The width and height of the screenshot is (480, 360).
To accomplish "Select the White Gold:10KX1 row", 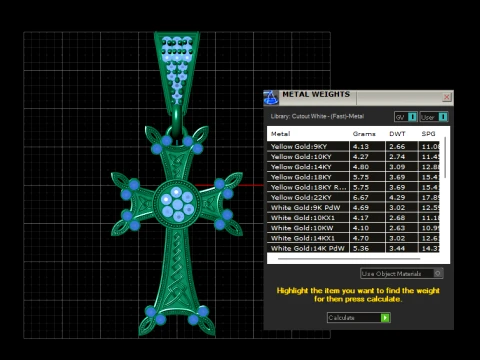I will point(353,218).
